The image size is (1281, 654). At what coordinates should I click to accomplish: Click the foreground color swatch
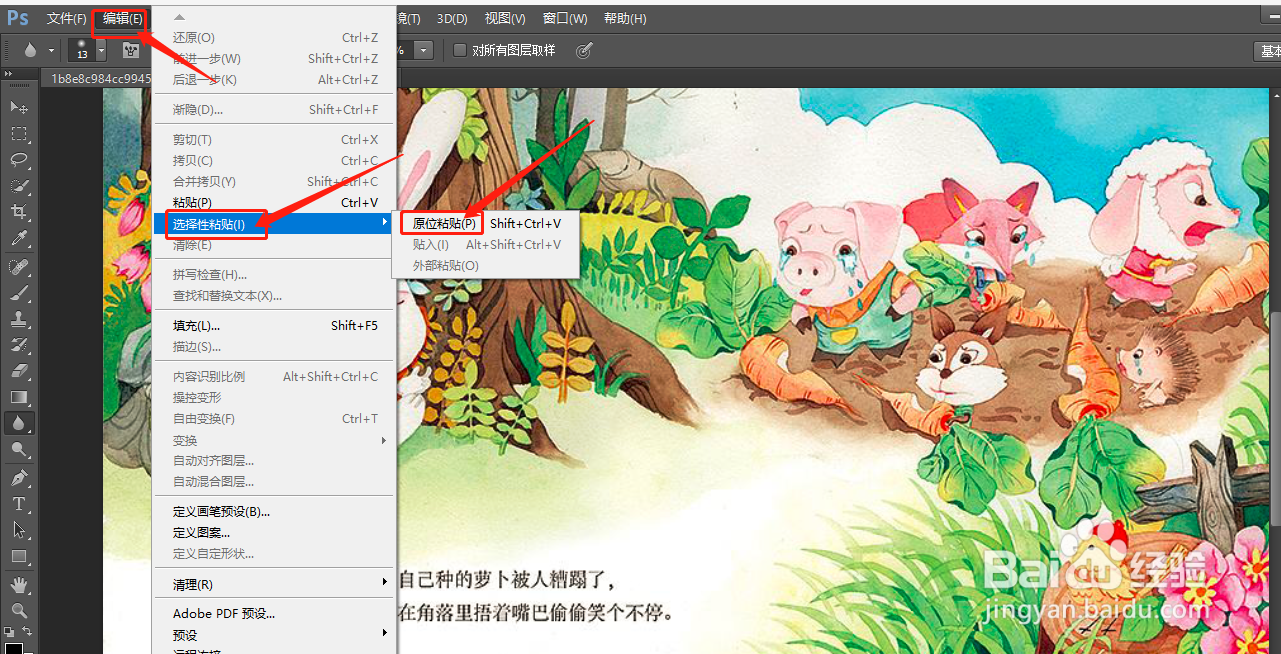pos(14,648)
